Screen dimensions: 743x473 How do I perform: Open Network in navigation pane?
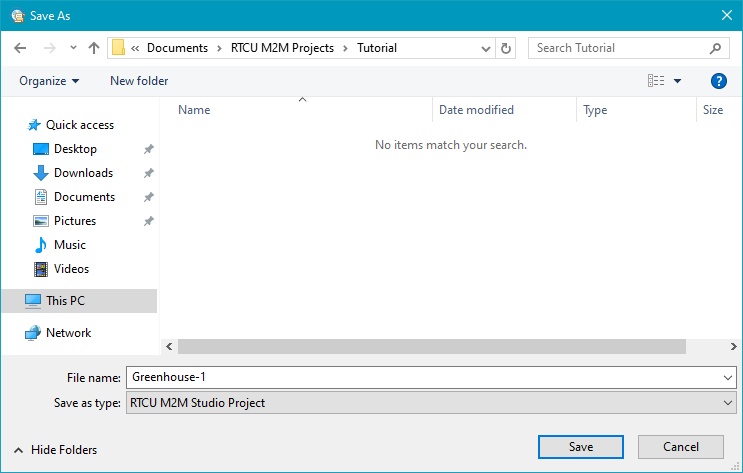point(68,333)
